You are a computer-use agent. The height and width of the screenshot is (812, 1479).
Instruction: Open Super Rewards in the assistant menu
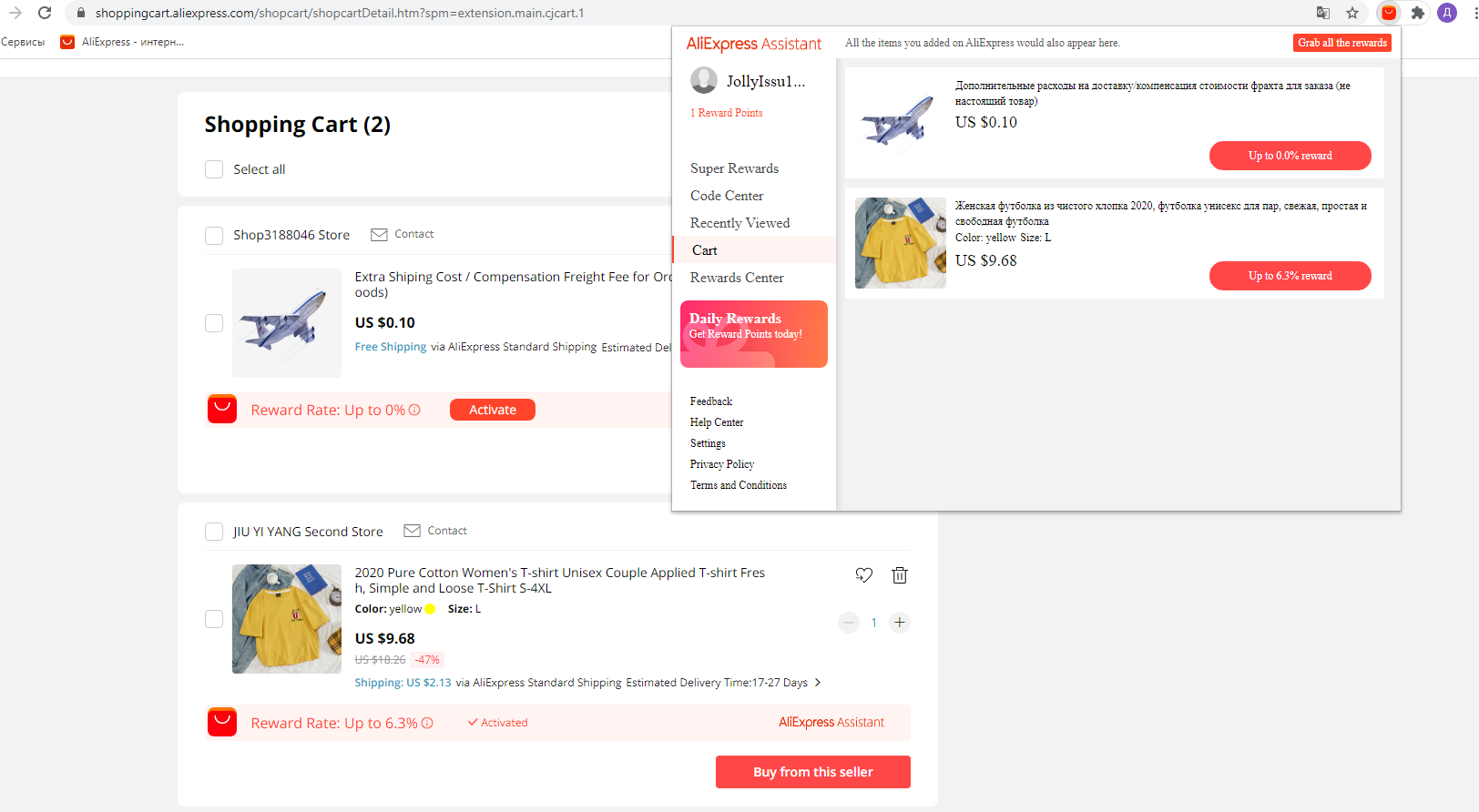[x=735, y=168]
